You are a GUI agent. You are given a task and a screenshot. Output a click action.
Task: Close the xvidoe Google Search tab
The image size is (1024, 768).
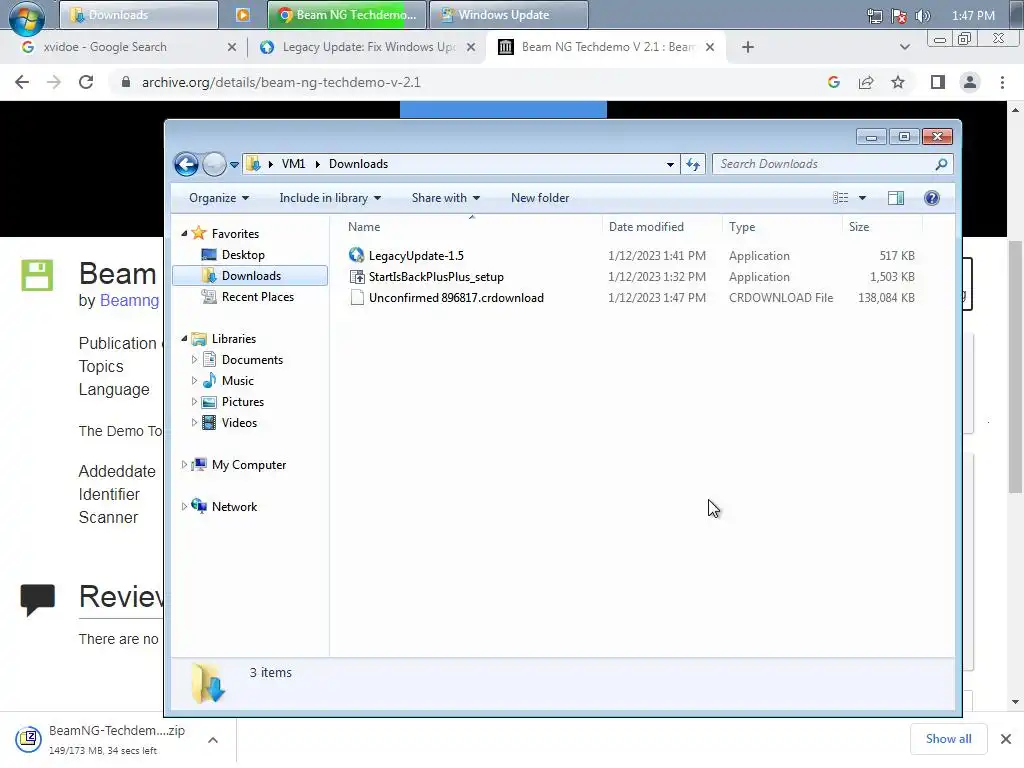(x=231, y=47)
